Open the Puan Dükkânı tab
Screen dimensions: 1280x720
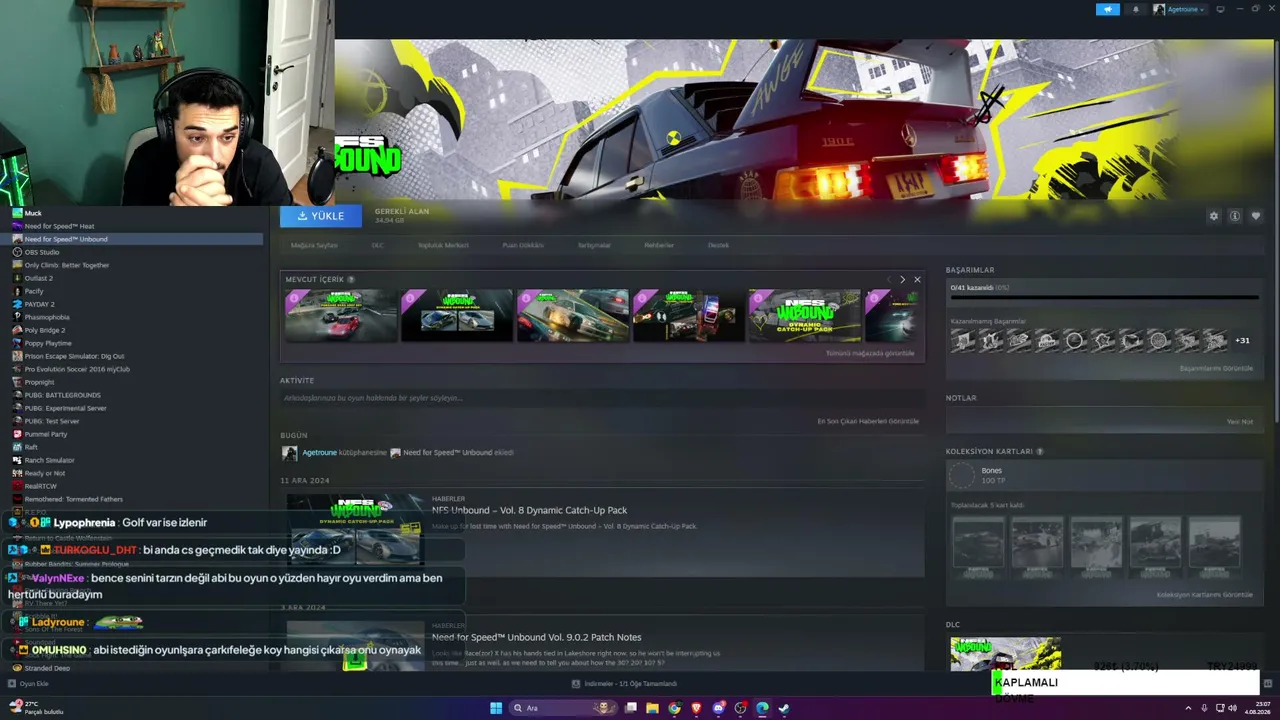[523, 245]
